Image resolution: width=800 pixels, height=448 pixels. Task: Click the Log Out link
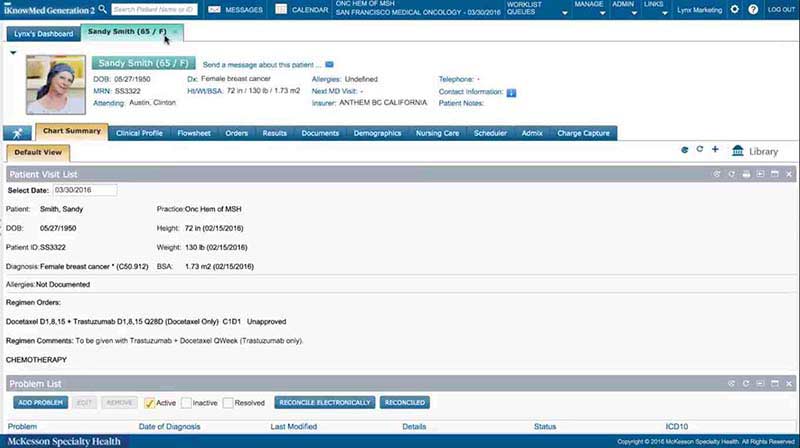click(x=781, y=10)
